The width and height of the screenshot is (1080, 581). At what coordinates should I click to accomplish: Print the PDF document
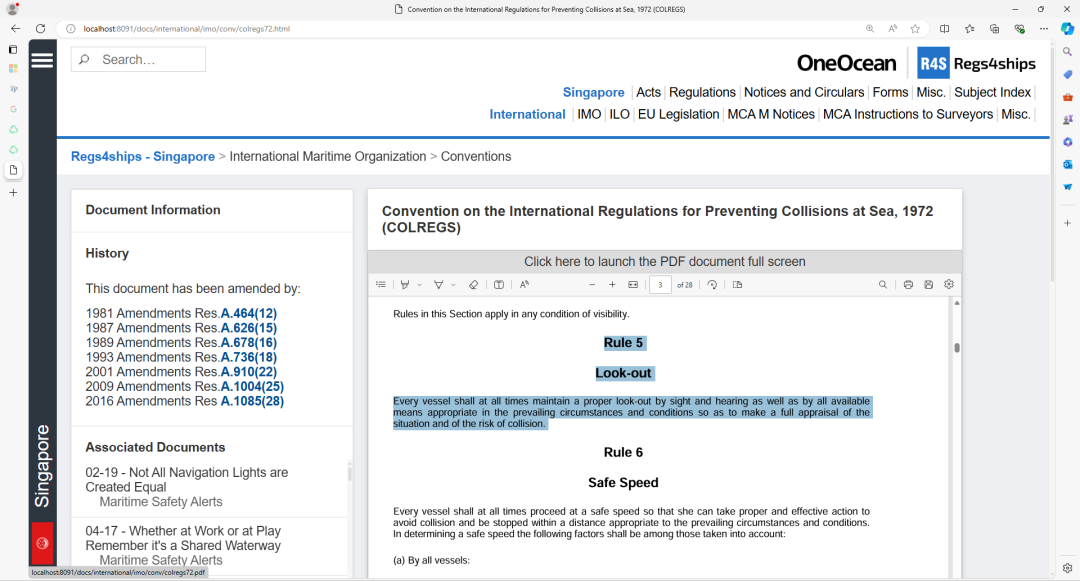click(x=908, y=284)
